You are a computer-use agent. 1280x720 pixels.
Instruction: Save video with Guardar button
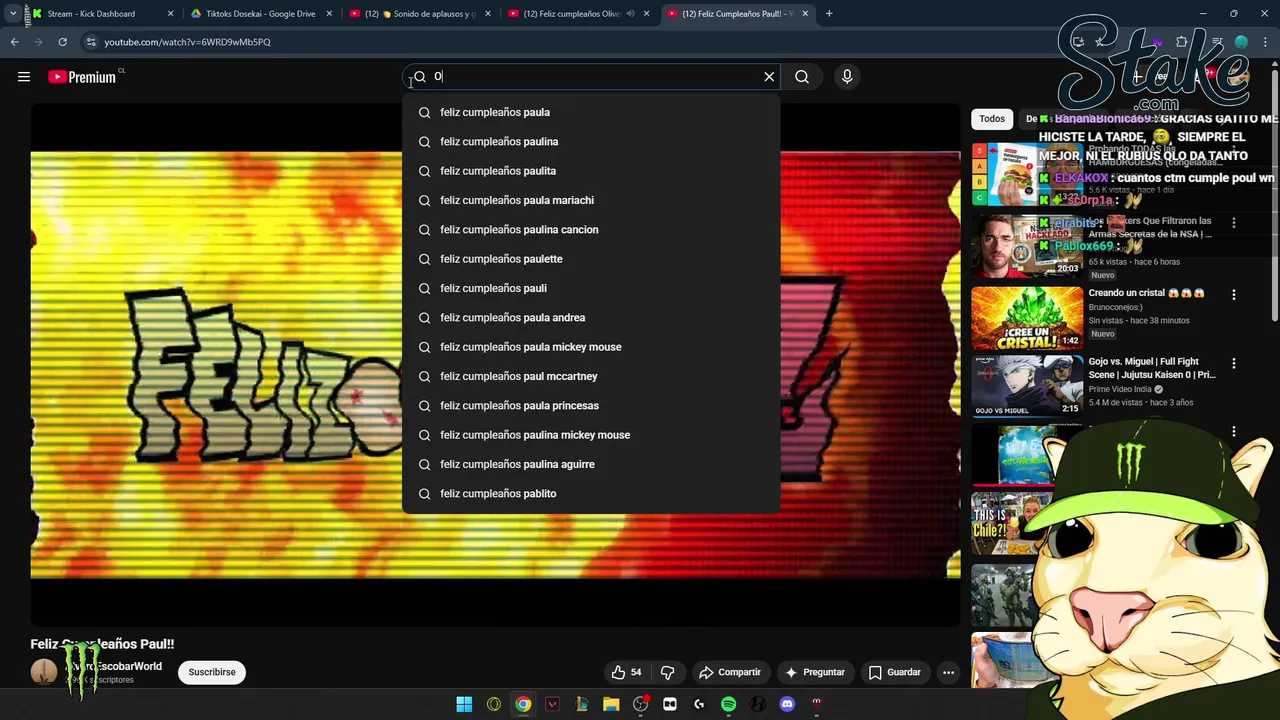point(894,672)
